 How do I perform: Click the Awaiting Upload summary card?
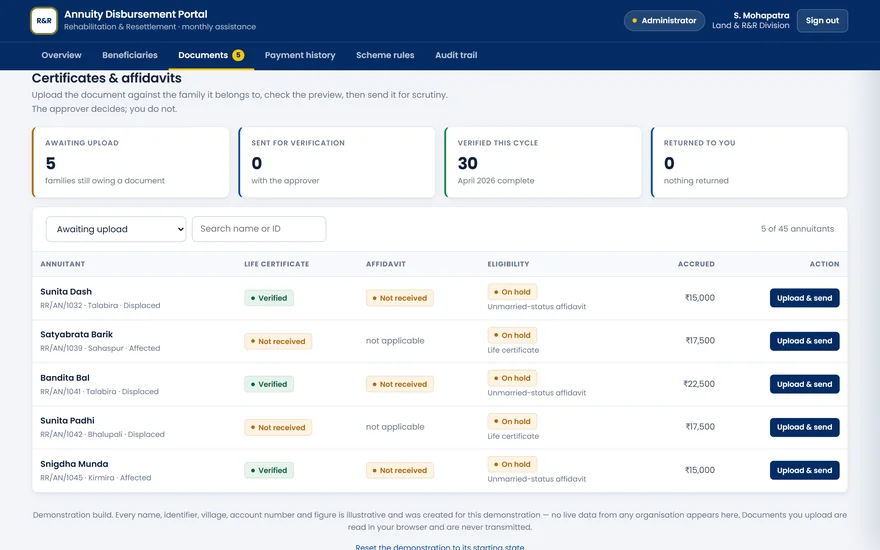coord(130,162)
